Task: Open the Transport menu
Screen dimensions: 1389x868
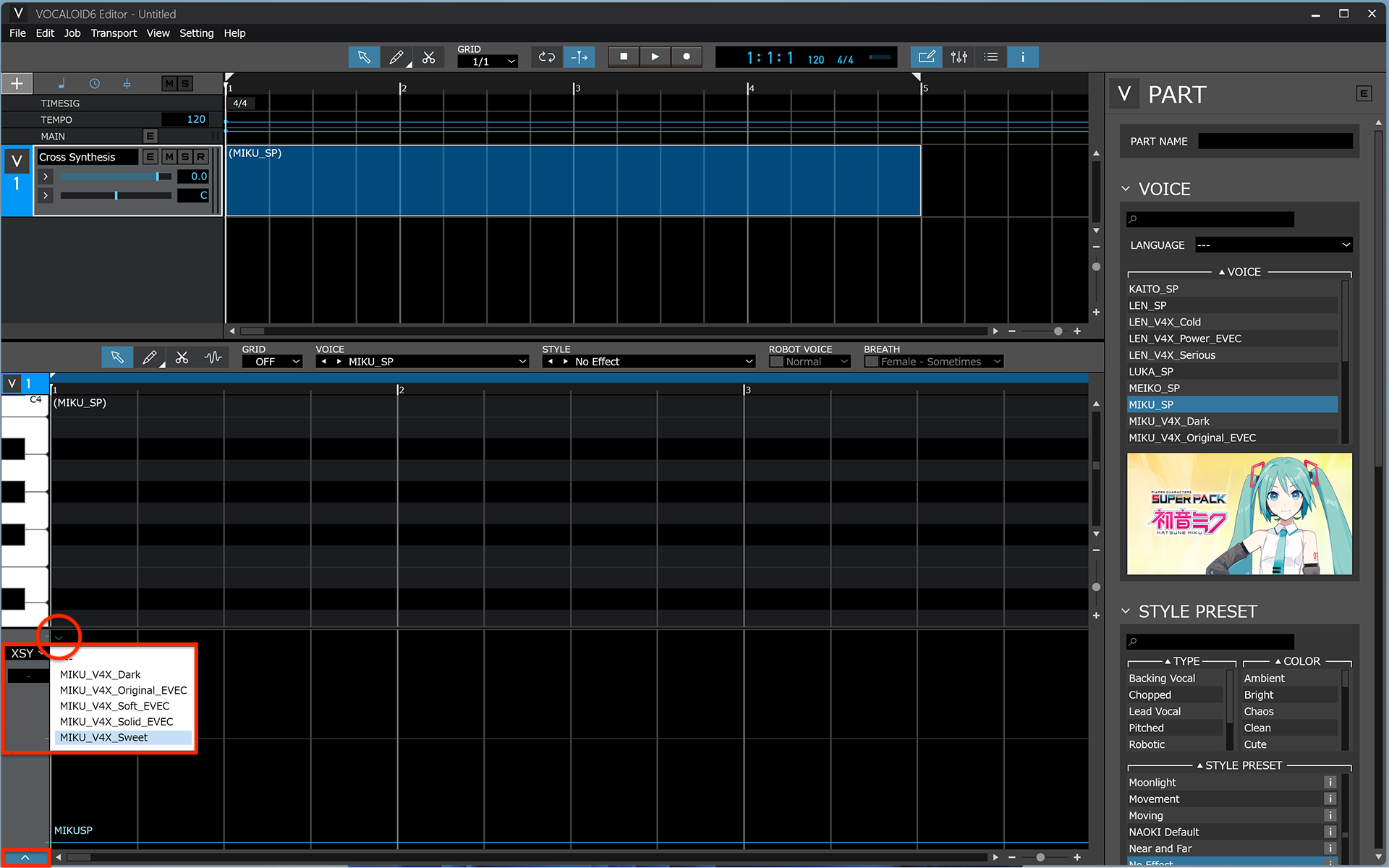Action: [x=114, y=33]
